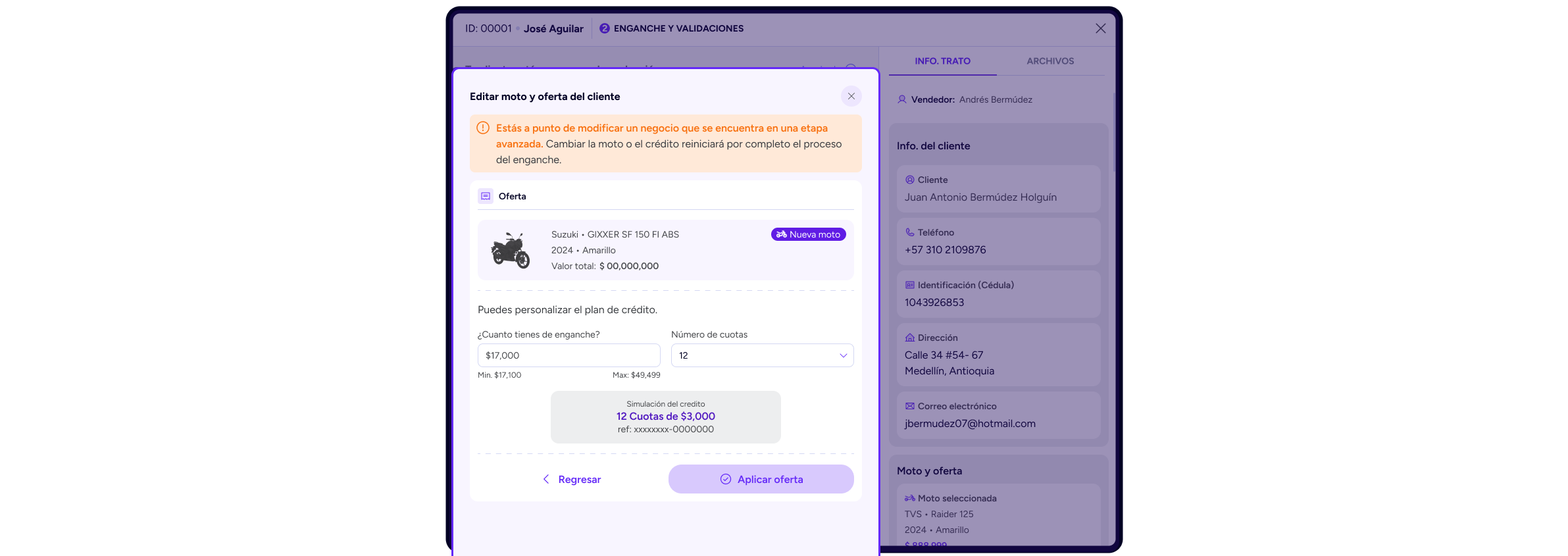Click the ENGANCHE Y VALIDACIONES stage label
Image resolution: width=1568 pixels, height=556 pixels.
coord(678,28)
